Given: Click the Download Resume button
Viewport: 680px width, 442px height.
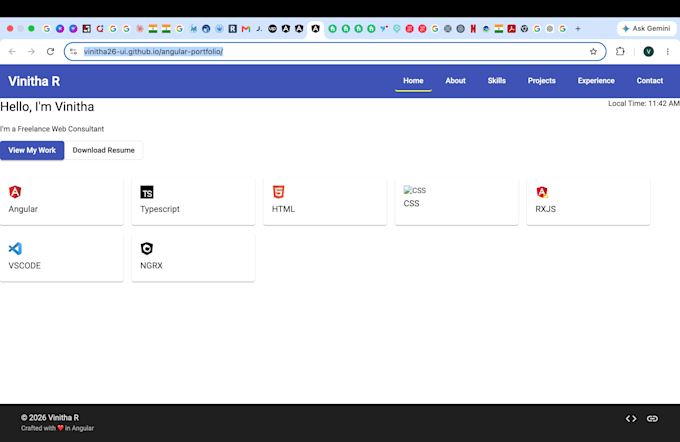Looking at the screenshot, I should pyautogui.click(x=104, y=150).
